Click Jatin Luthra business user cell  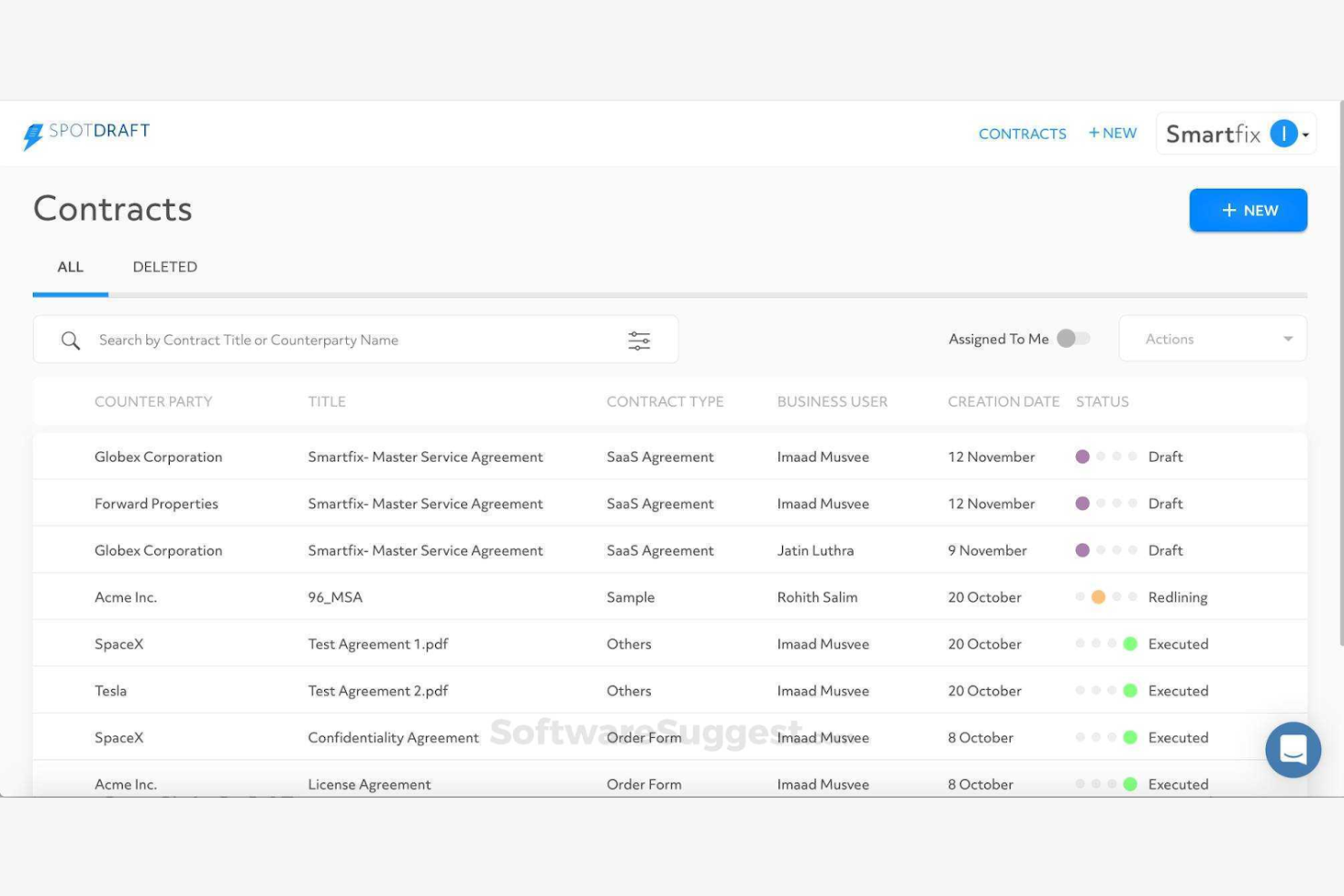pos(815,550)
